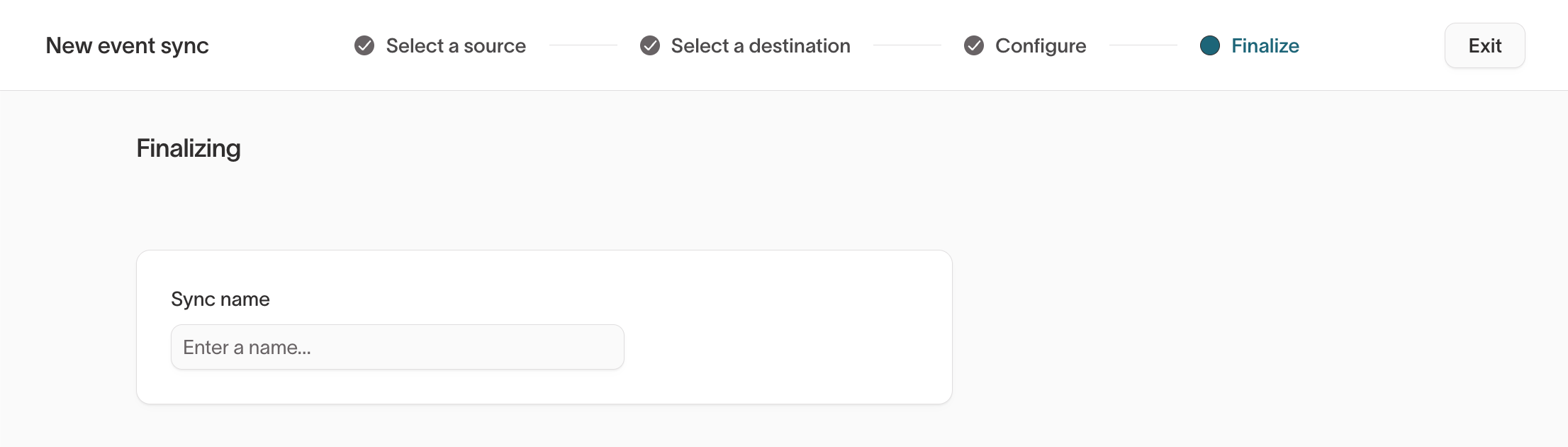The image size is (1568, 447).
Task: Click the connector line after Select a destination
Action: (x=907, y=45)
